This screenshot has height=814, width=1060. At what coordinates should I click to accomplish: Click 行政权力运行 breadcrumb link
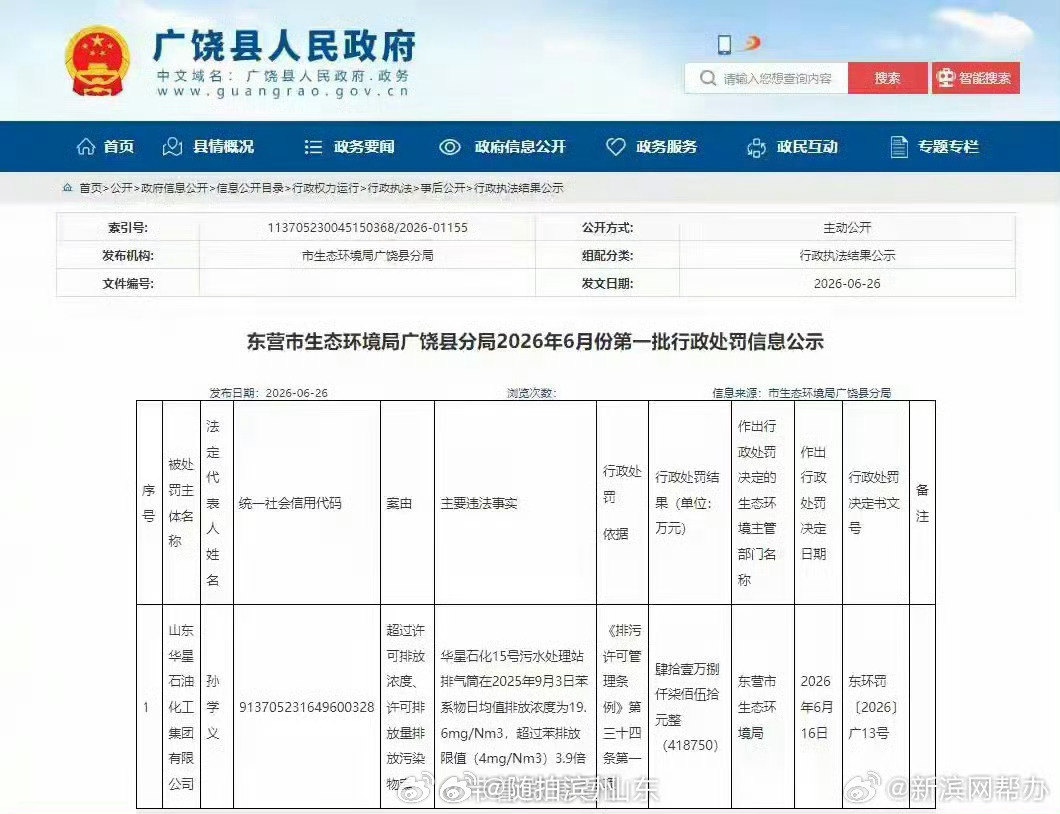(x=326, y=188)
